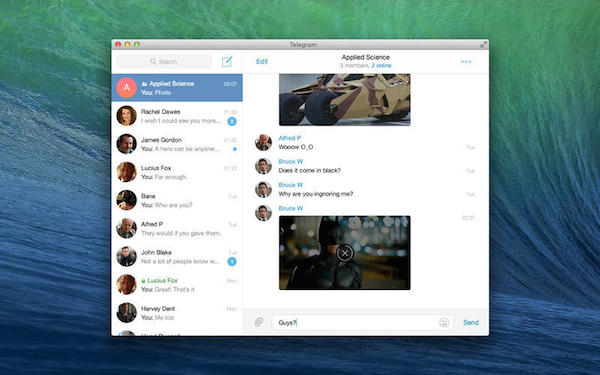Click the 2 online members link

tap(382, 66)
